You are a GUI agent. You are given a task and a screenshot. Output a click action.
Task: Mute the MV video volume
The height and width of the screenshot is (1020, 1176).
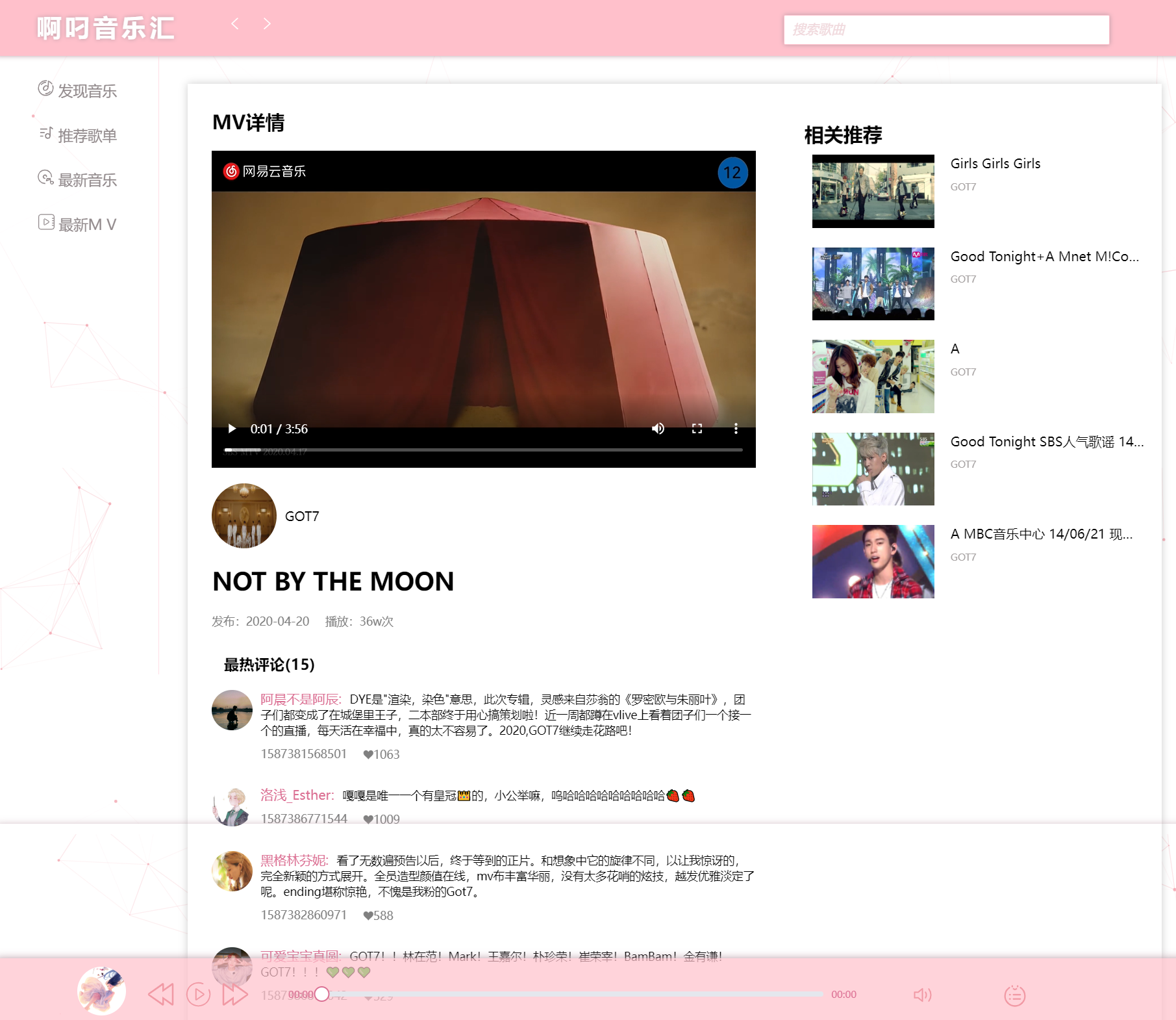658,429
